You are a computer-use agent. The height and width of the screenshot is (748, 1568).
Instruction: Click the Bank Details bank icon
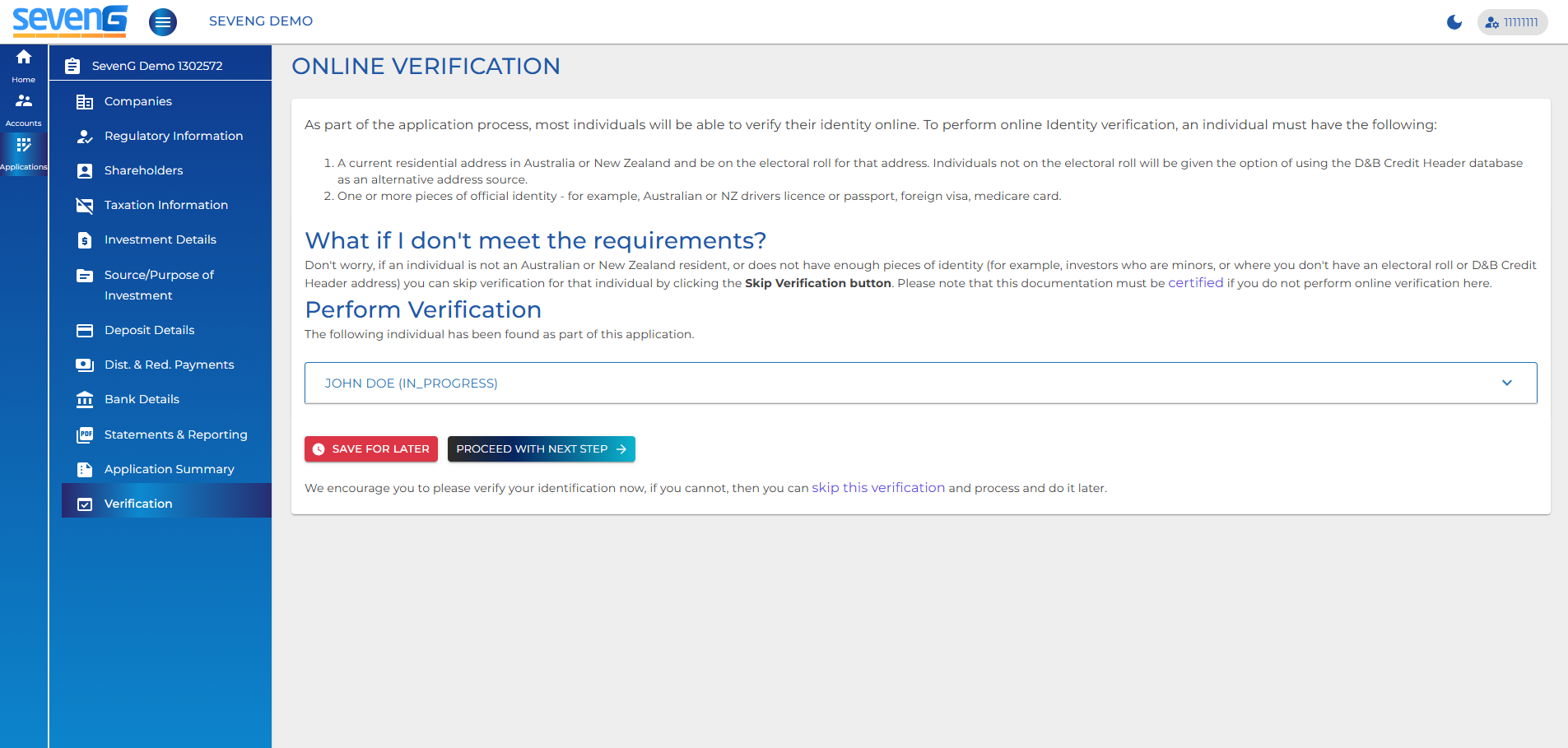pyautogui.click(x=85, y=399)
